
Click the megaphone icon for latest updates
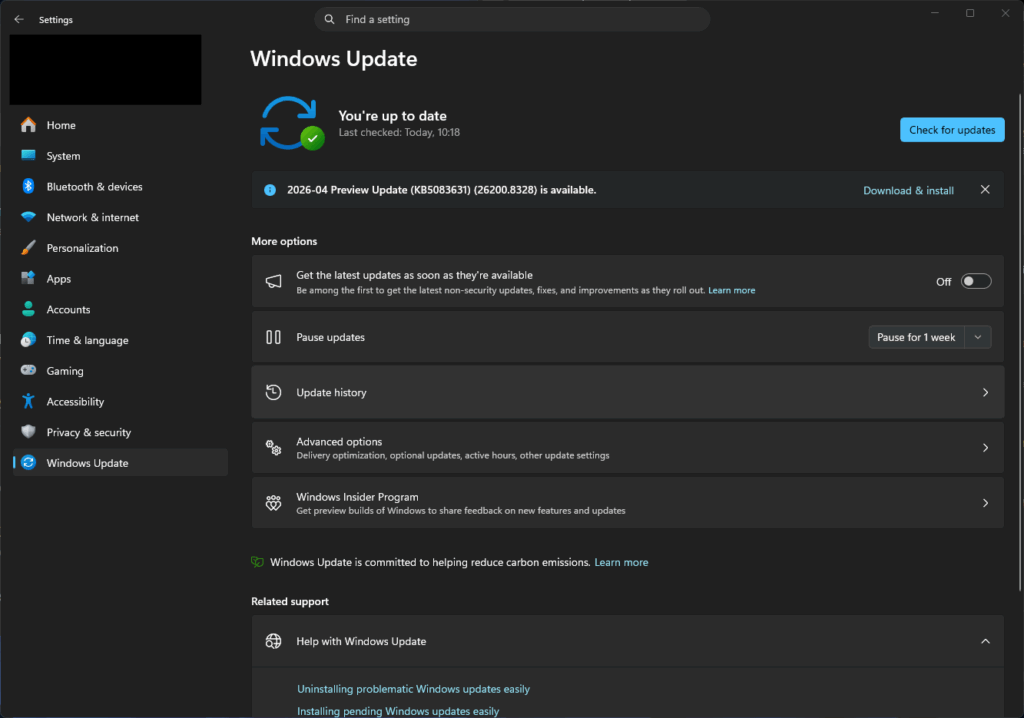click(x=274, y=282)
